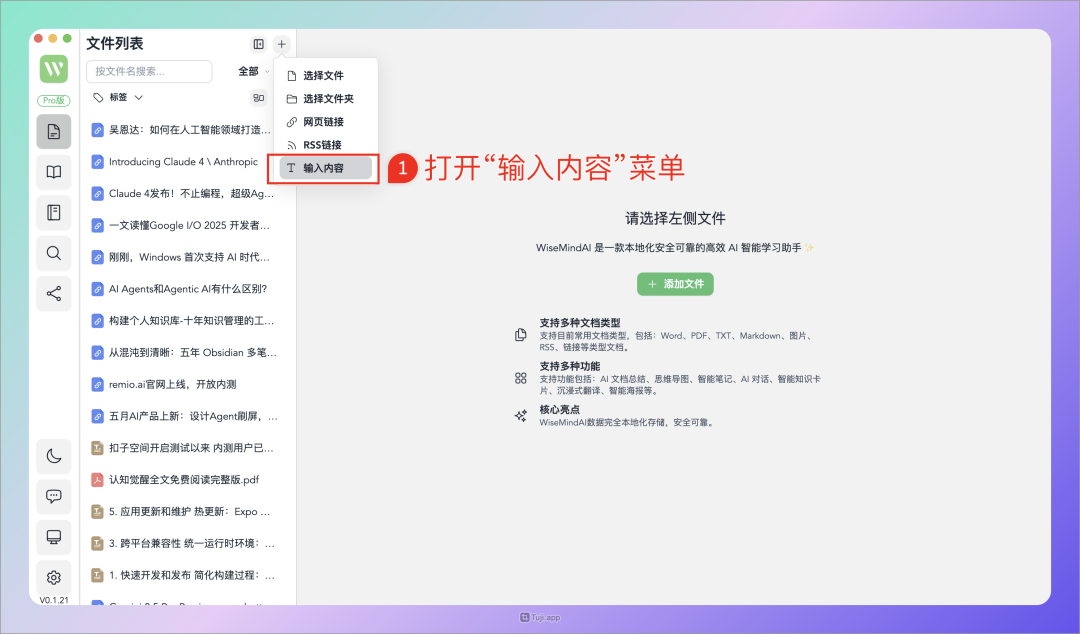Click text-file icon beside 扣子空间开启测试以来
This screenshot has width=1080, height=634.
[98, 448]
